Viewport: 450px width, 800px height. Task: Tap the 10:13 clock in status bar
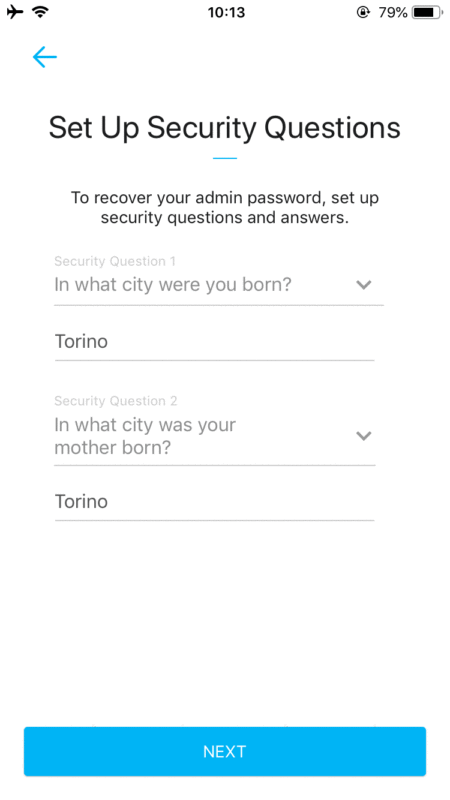point(226,12)
